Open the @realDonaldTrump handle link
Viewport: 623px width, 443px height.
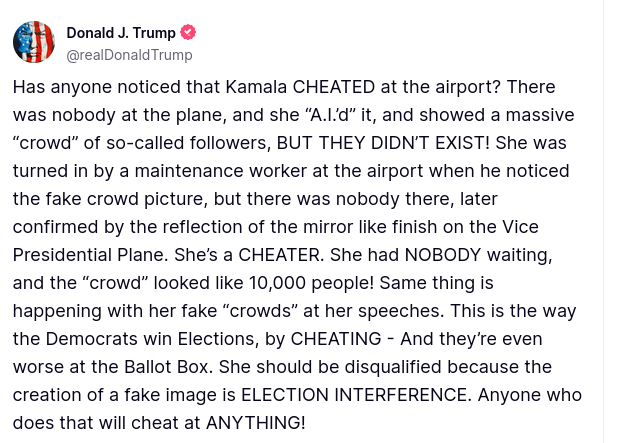(129, 55)
